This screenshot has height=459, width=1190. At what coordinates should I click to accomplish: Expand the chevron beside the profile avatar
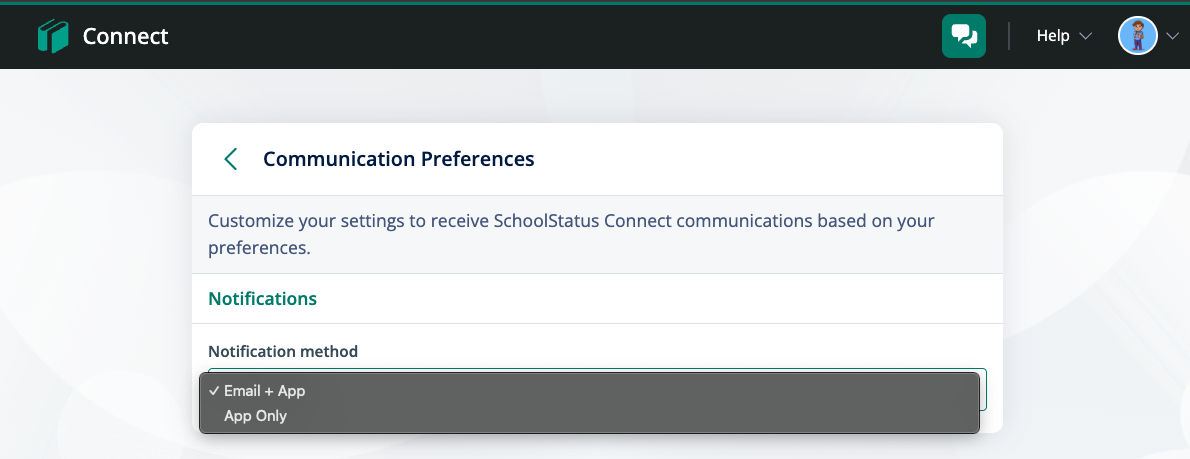tap(1173, 36)
